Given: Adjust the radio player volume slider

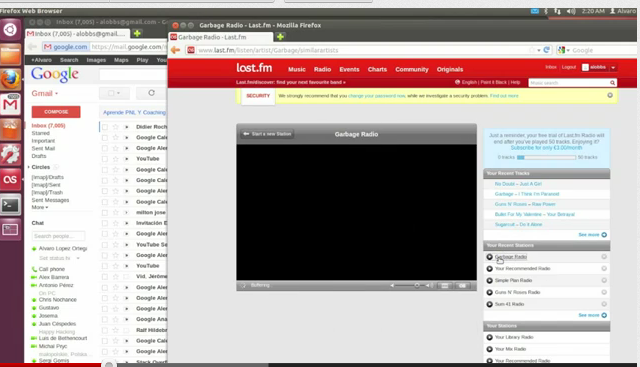Looking at the screenshot, I should [x=412, y=285].
